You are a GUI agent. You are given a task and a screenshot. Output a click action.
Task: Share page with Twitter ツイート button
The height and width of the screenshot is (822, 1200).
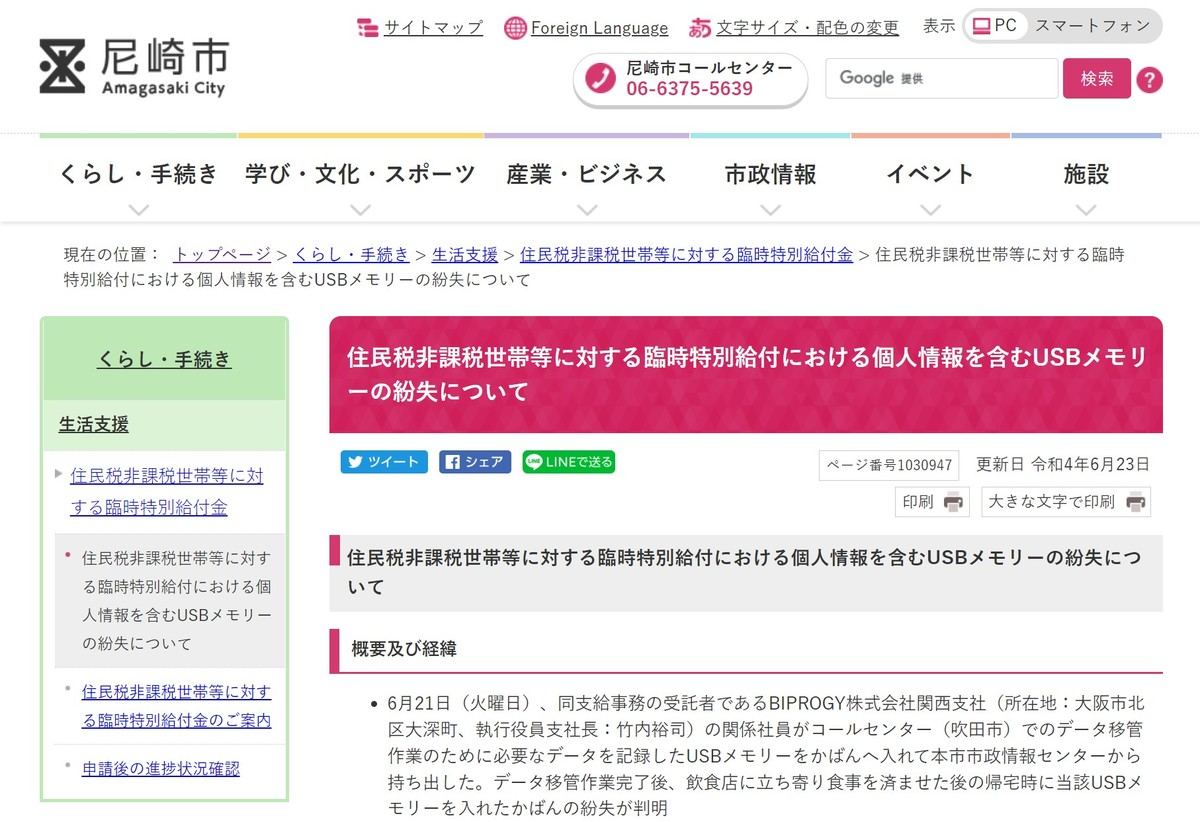(x=384, y=461)
